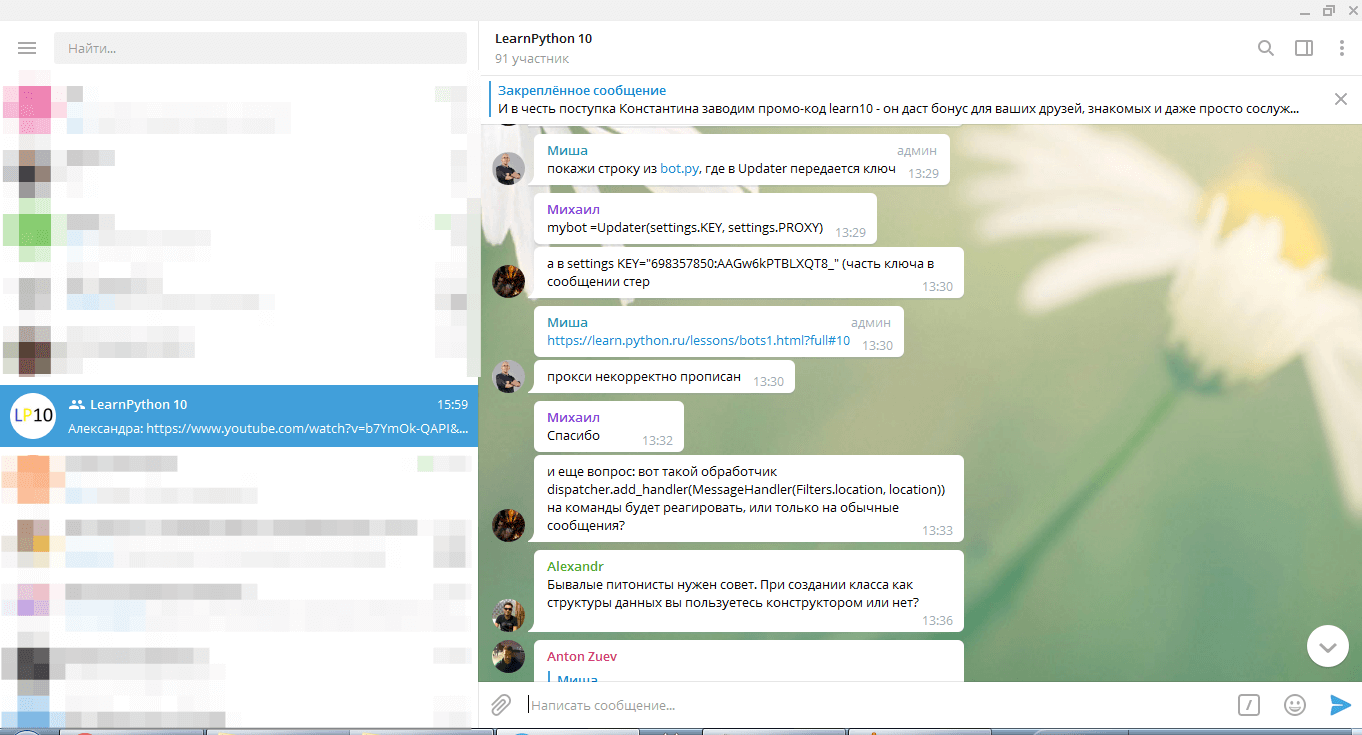Click the group icon beside LearnPython 10 name
Viewport: 1362px width, 735px height.
pyautogui.click(x=77, y=405)
